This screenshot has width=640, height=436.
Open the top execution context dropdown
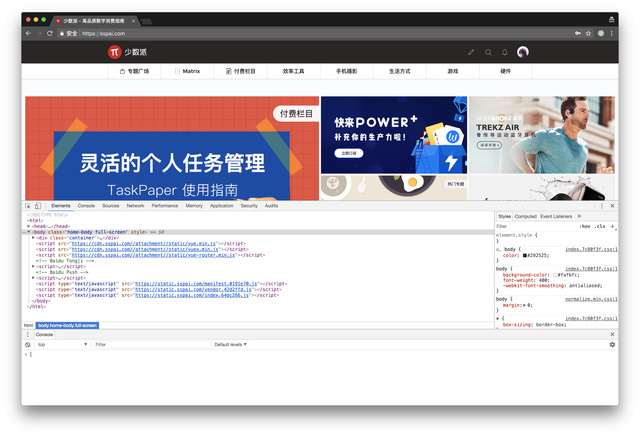[62, 345]
